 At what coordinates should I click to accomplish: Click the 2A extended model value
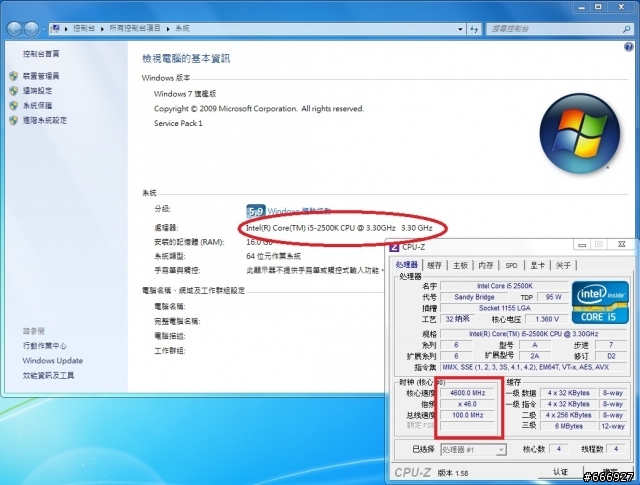[535, 356]
